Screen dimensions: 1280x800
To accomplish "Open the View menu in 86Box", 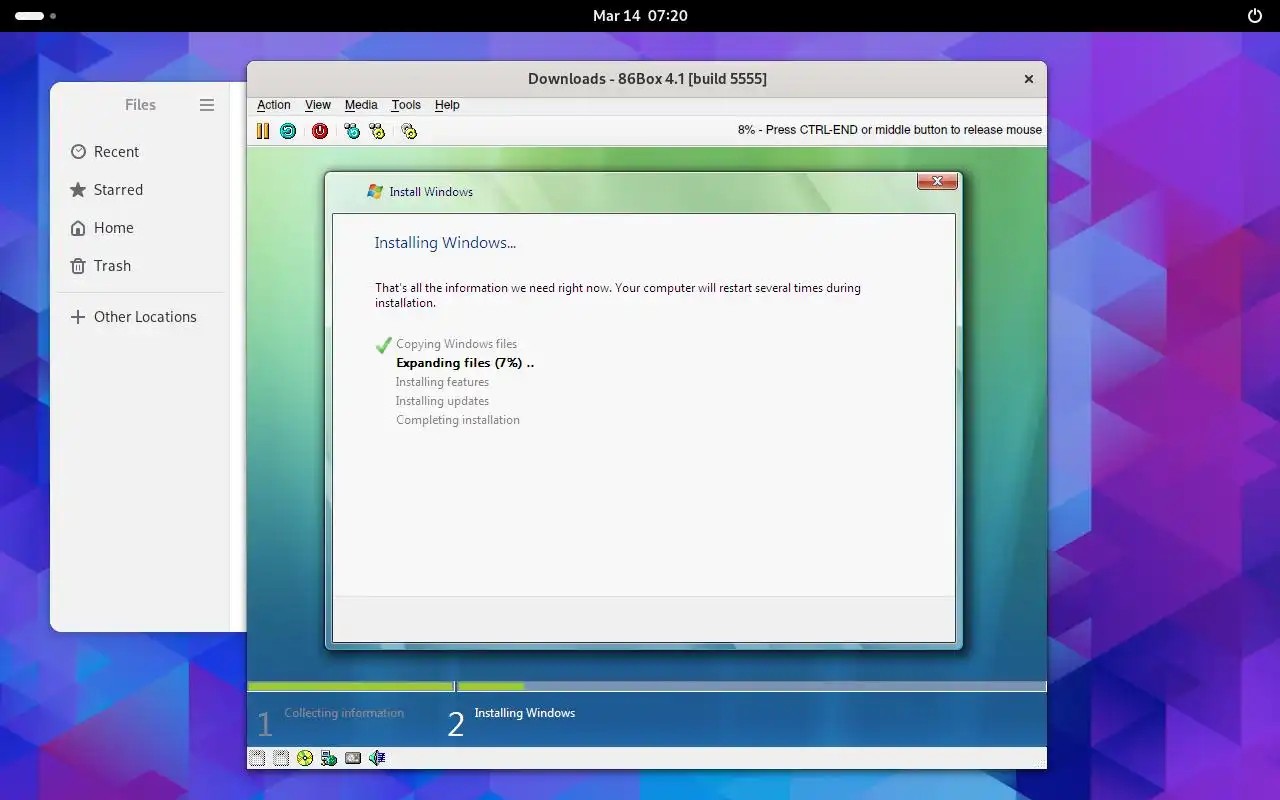I will (x=318, y=105).
